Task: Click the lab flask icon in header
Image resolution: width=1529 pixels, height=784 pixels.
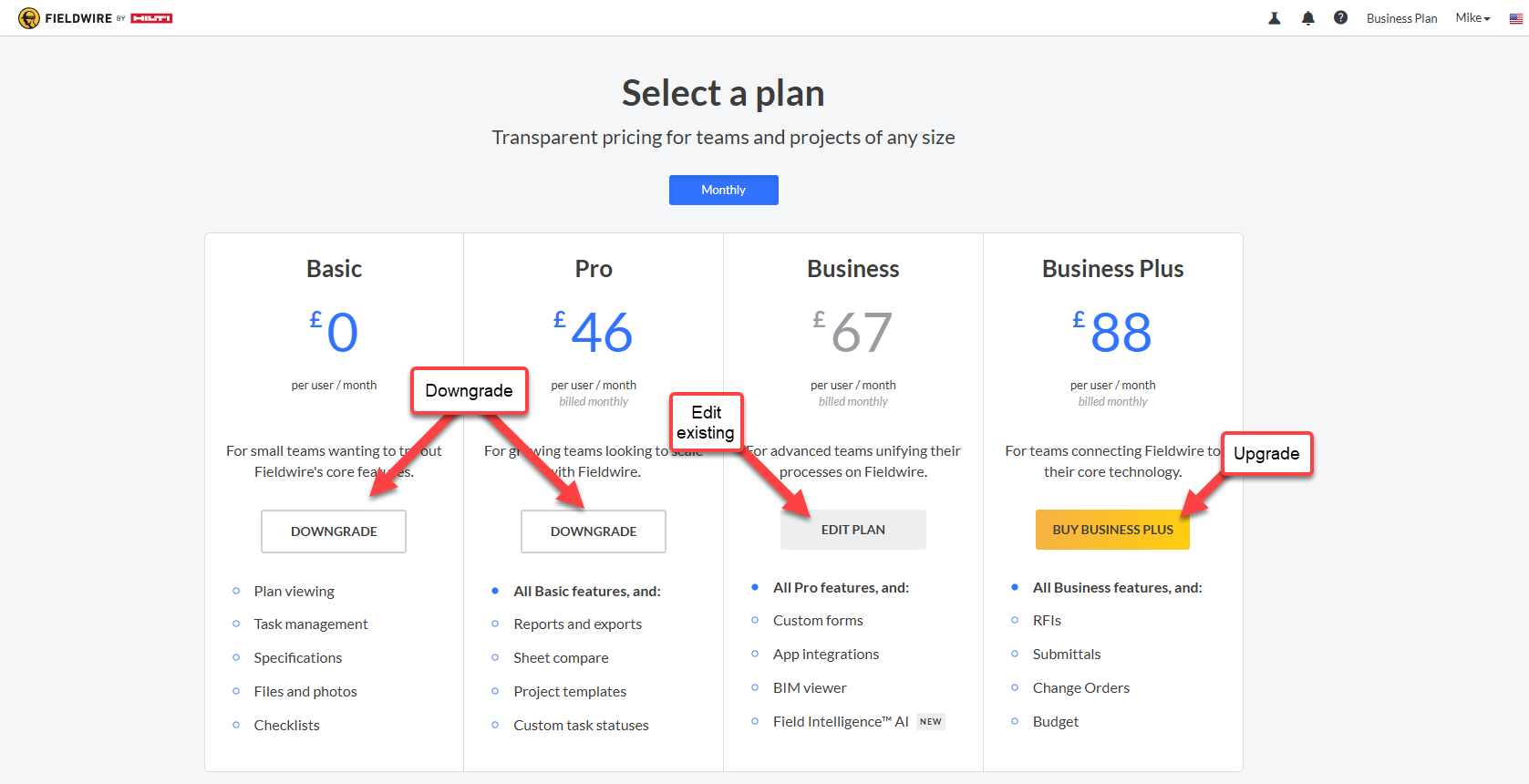Action: click(x=1275, y=18)
